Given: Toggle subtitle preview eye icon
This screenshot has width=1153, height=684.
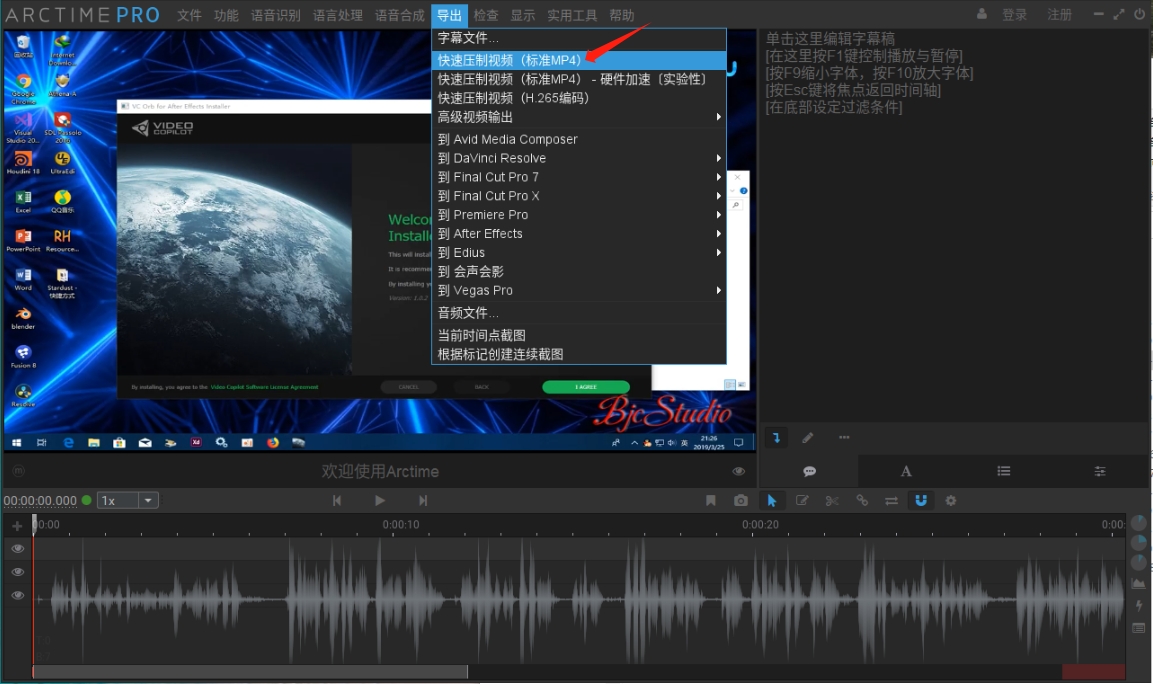Looking at the screenshot, I should point(738,471).
